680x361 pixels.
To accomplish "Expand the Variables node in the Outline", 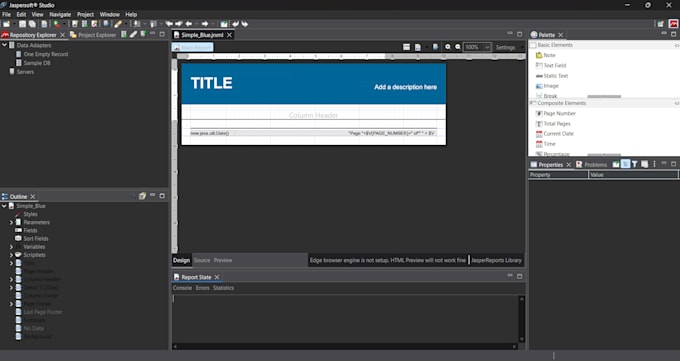I will point(11,246).
